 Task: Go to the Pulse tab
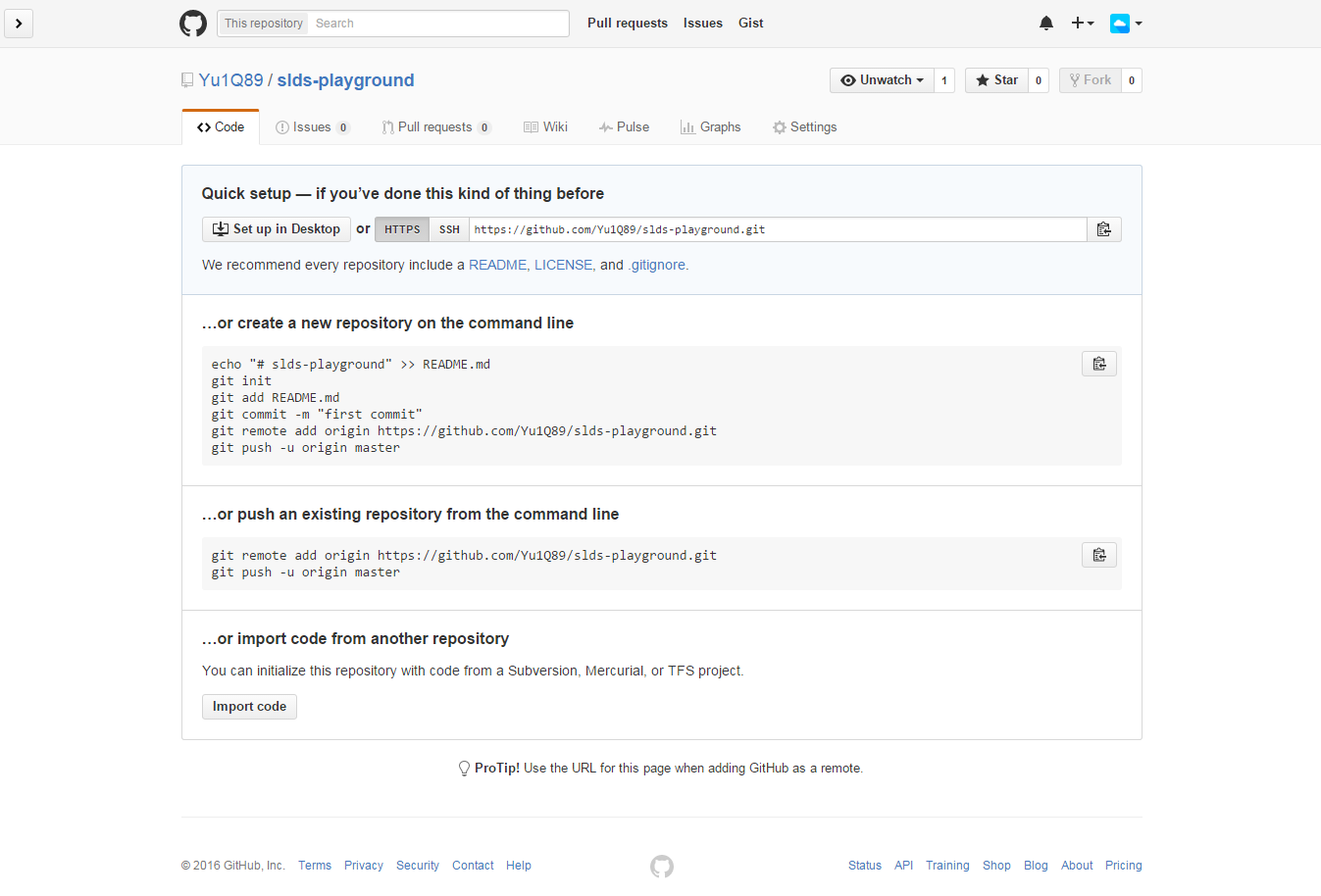(624, 127)
